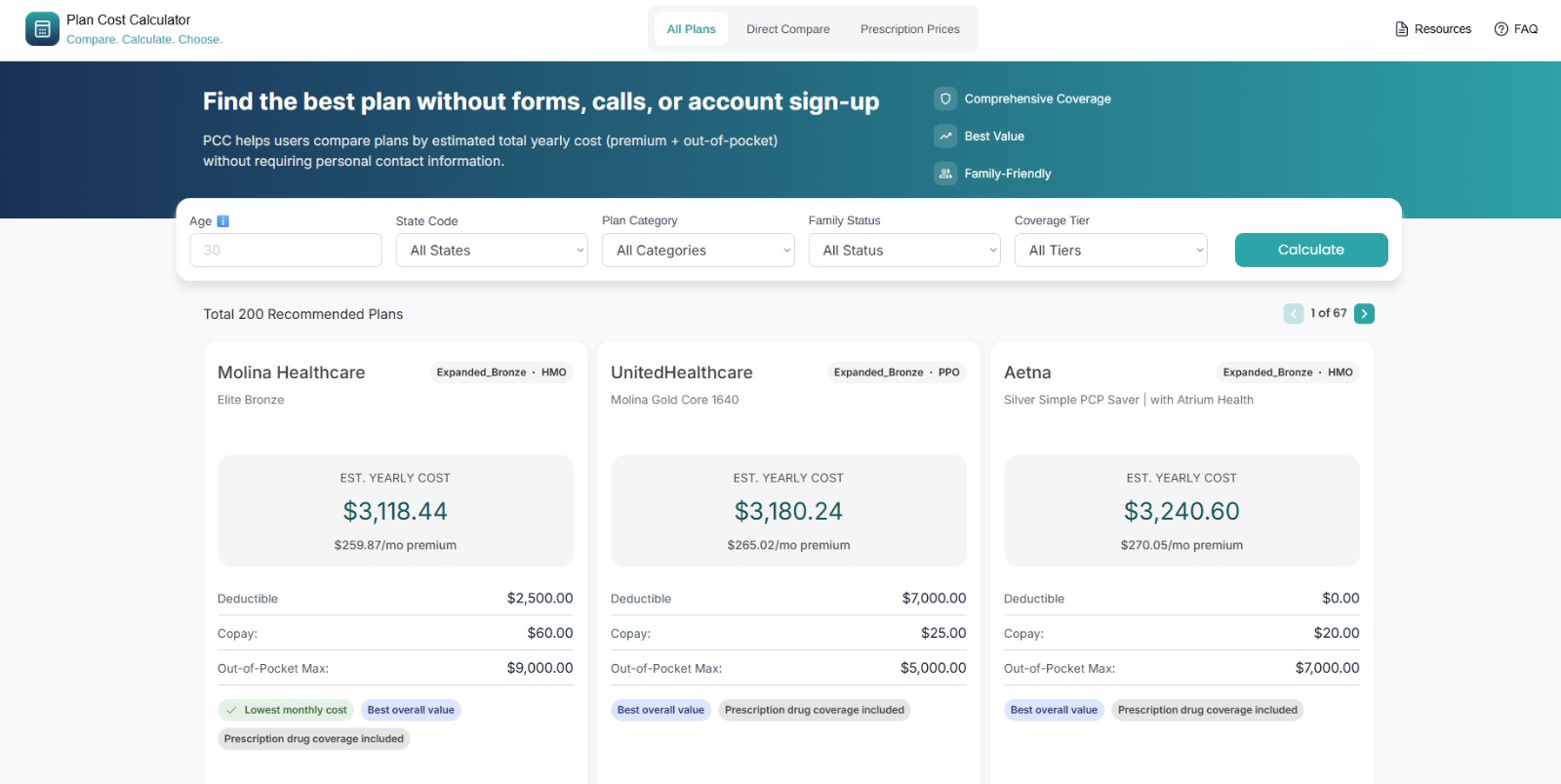
Task: Click the Age info icon
Action: click(222, 221)
